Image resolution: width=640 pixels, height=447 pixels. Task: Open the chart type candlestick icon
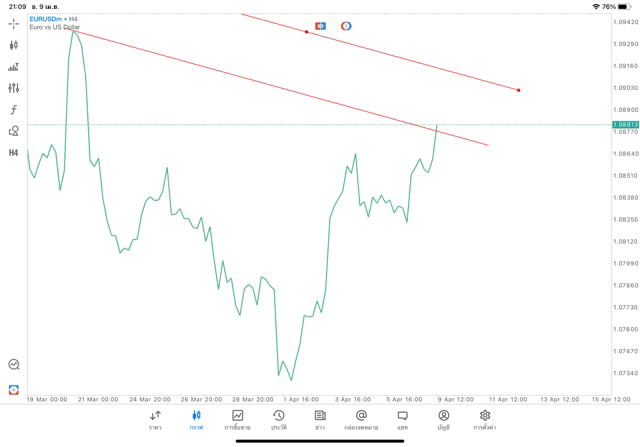click(x=14, y=45)
